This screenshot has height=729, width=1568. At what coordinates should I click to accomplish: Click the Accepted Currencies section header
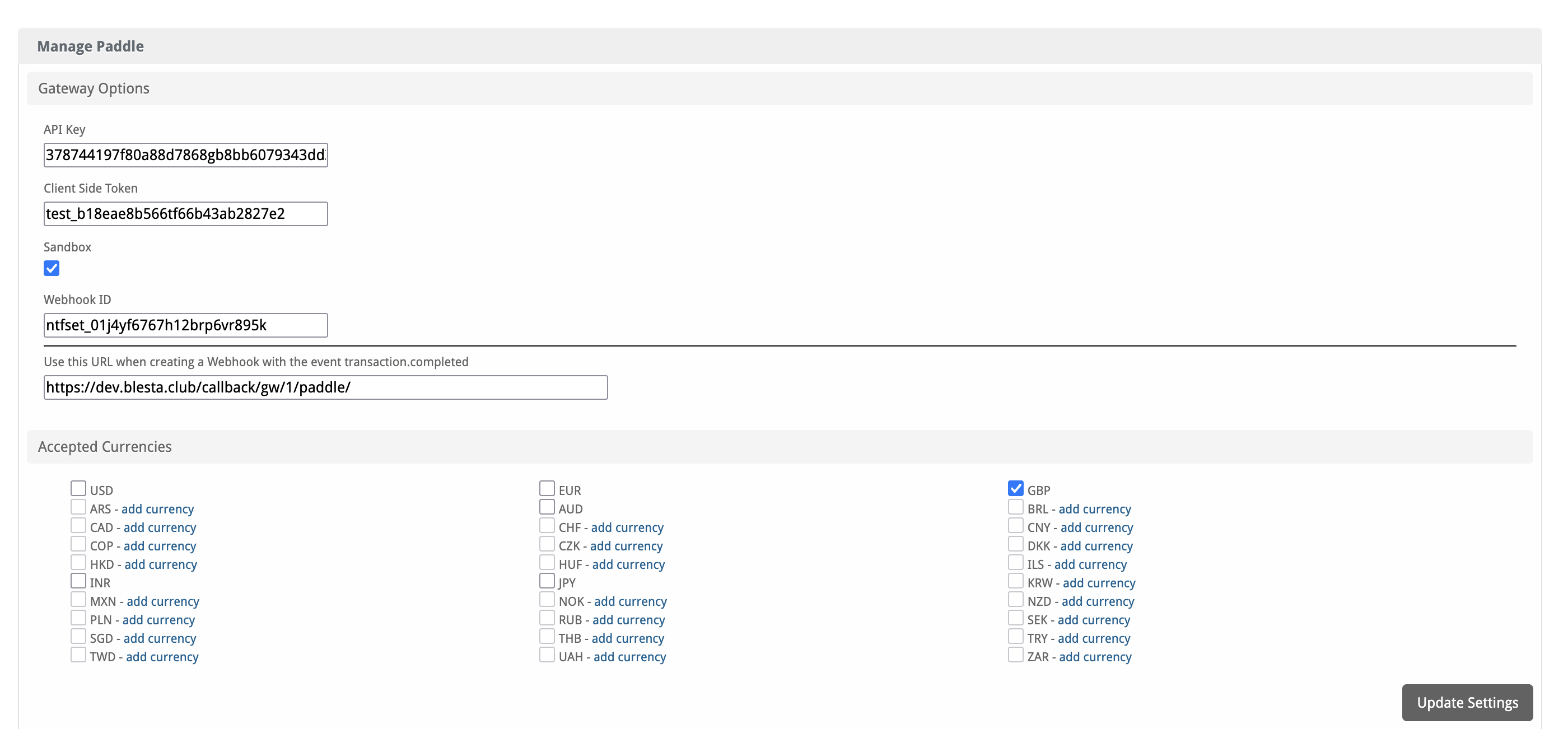click(780, 447)
